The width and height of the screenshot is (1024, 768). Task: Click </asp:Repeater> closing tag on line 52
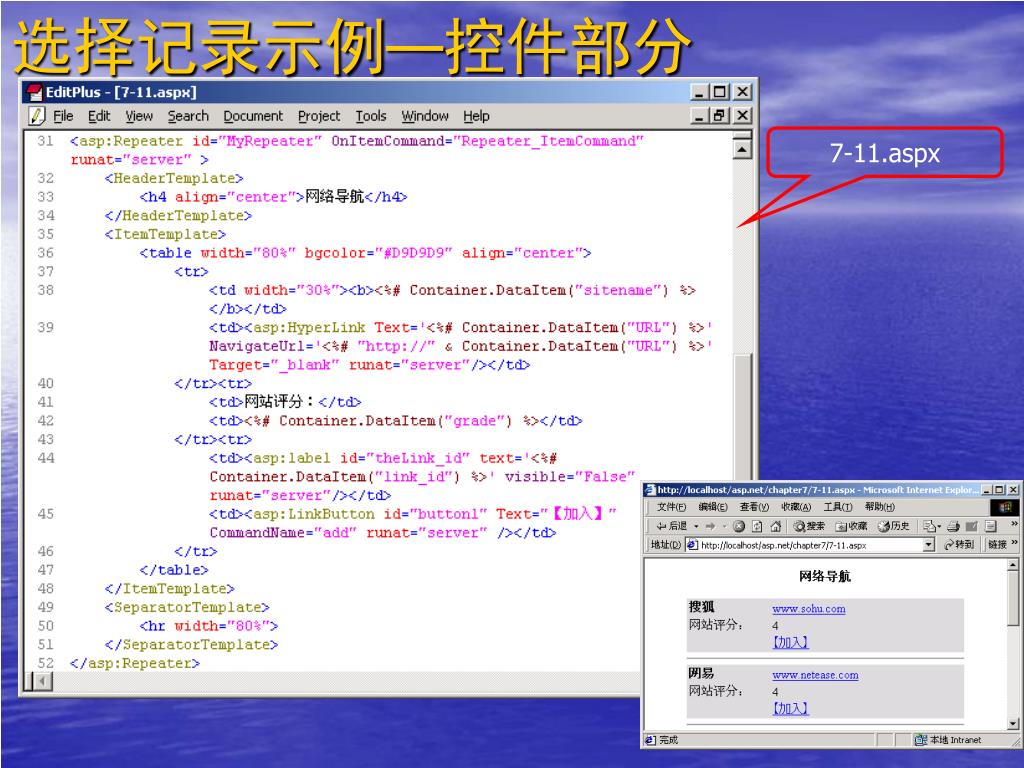[x=135, y=663]
